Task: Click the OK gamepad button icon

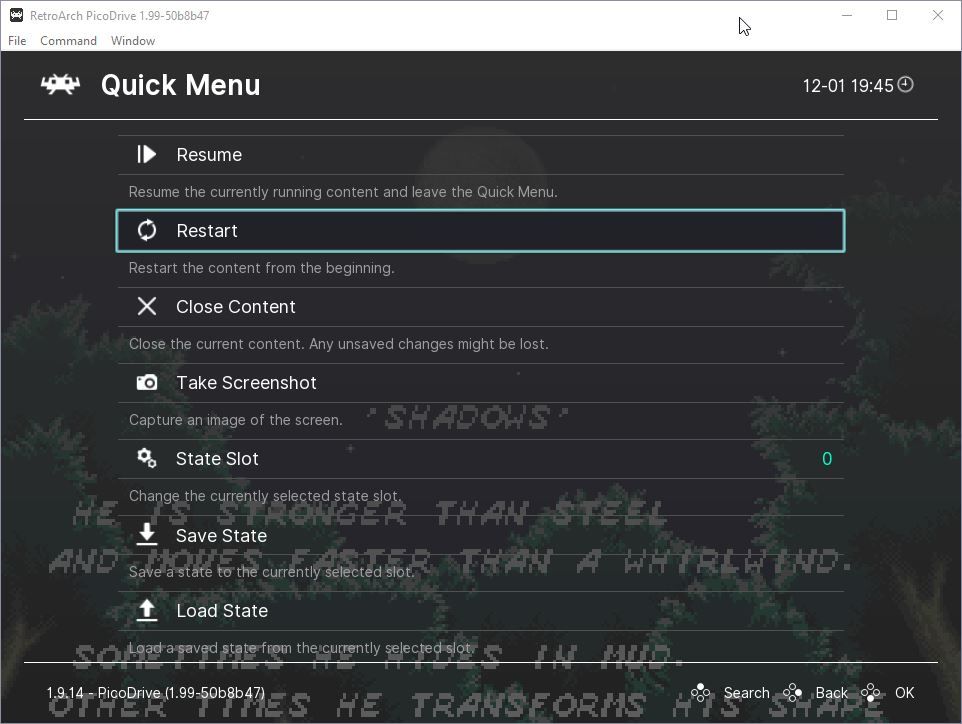Action: click(x=871, y=693)
